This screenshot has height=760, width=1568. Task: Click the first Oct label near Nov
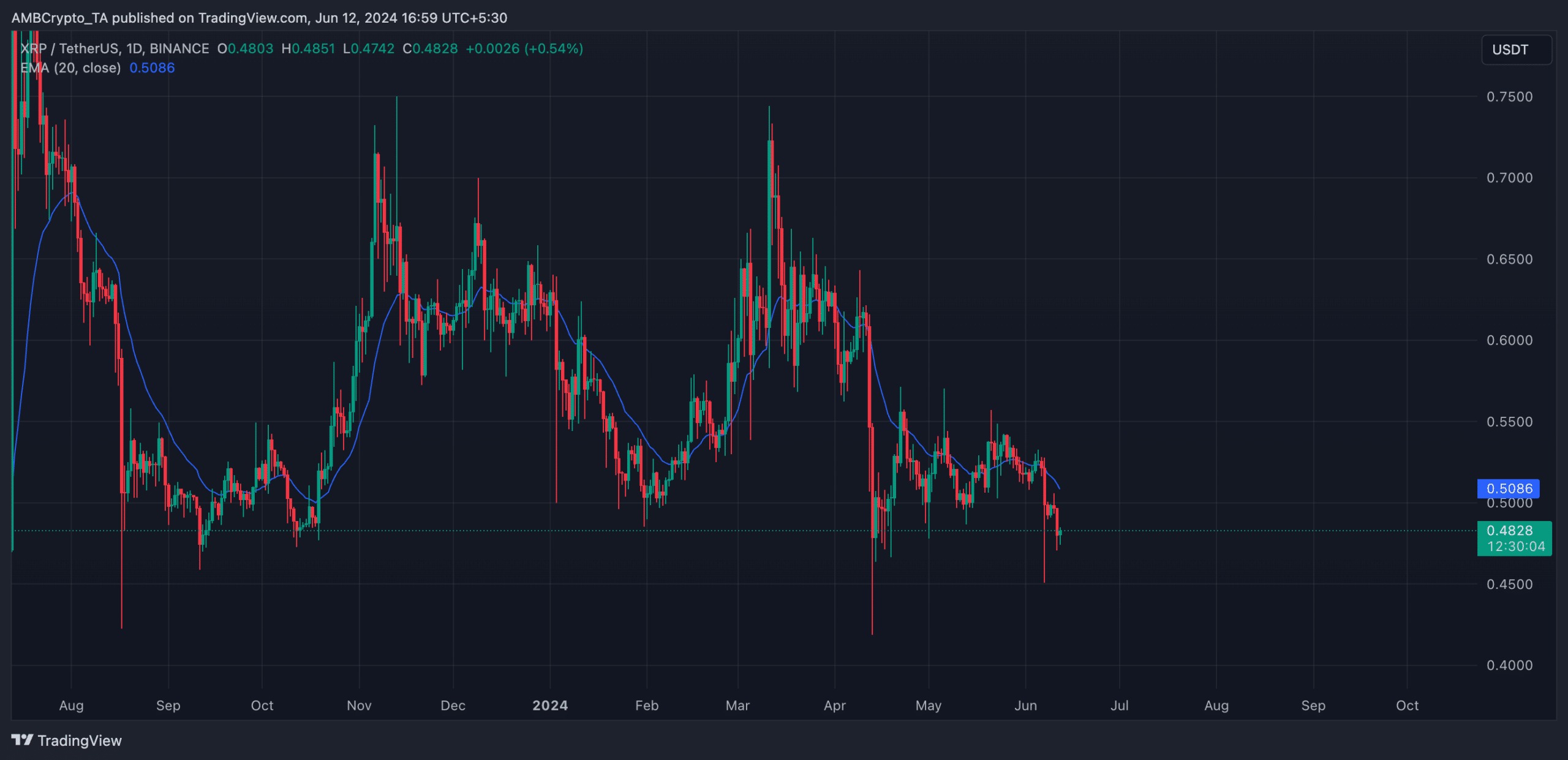[262, 705]
